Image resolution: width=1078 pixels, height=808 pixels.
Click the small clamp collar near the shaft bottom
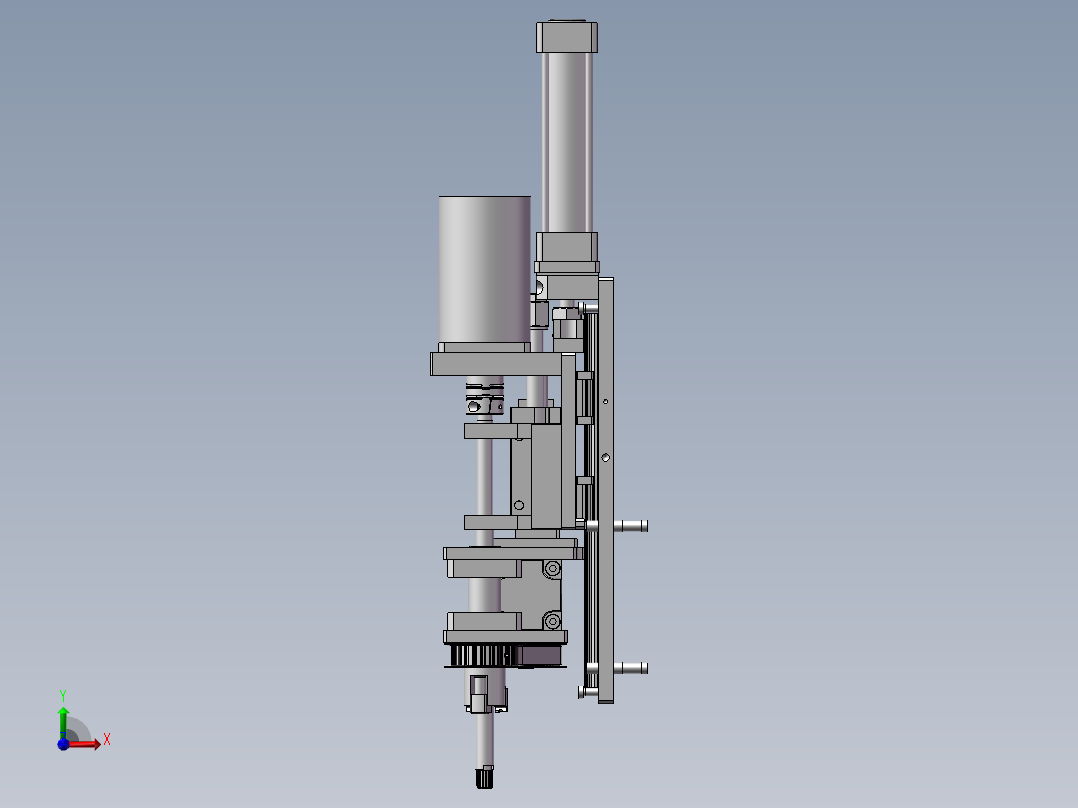coord(482,694)
